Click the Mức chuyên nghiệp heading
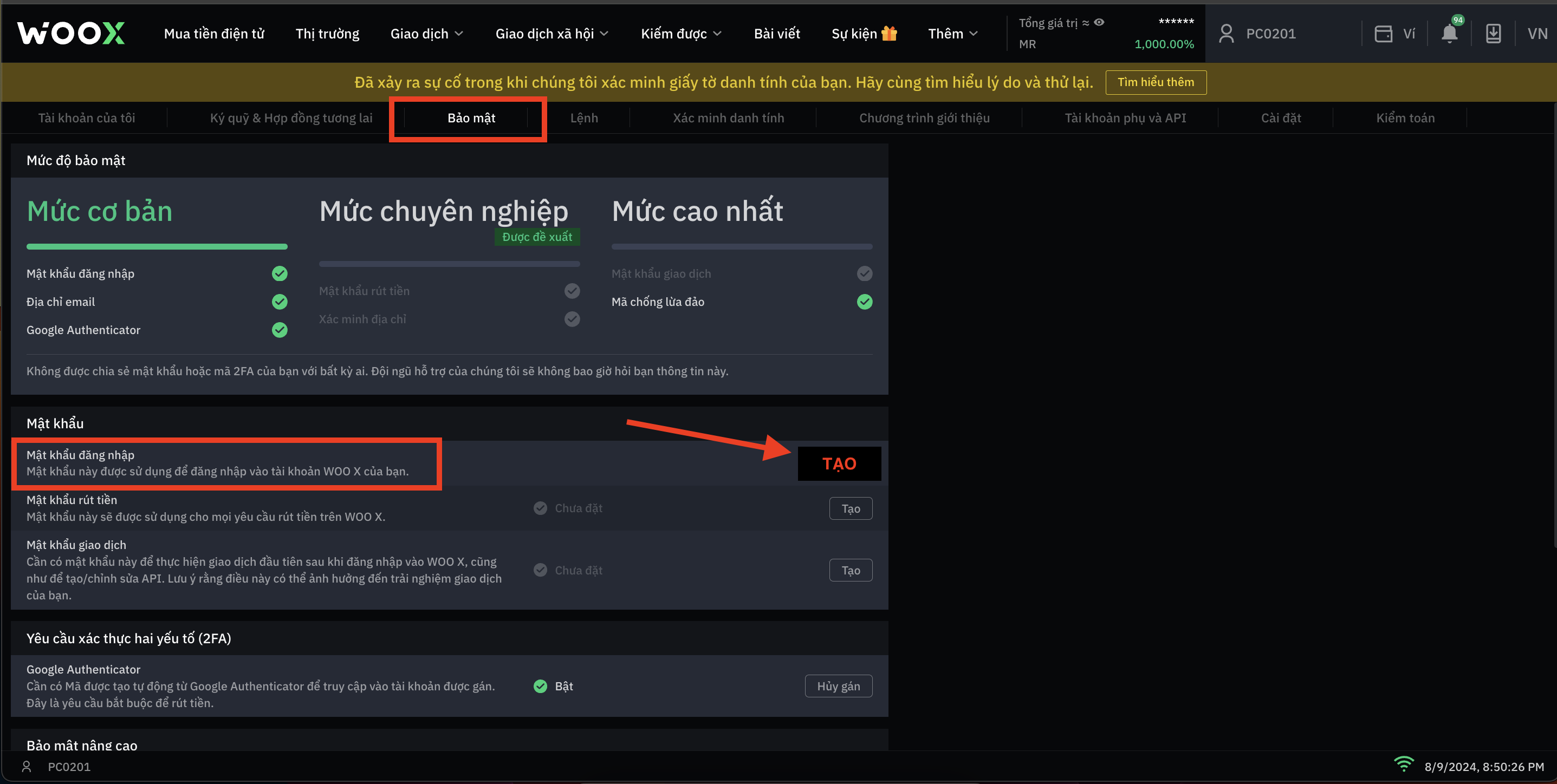1557x784 pixels. click(x=444, y=211)
